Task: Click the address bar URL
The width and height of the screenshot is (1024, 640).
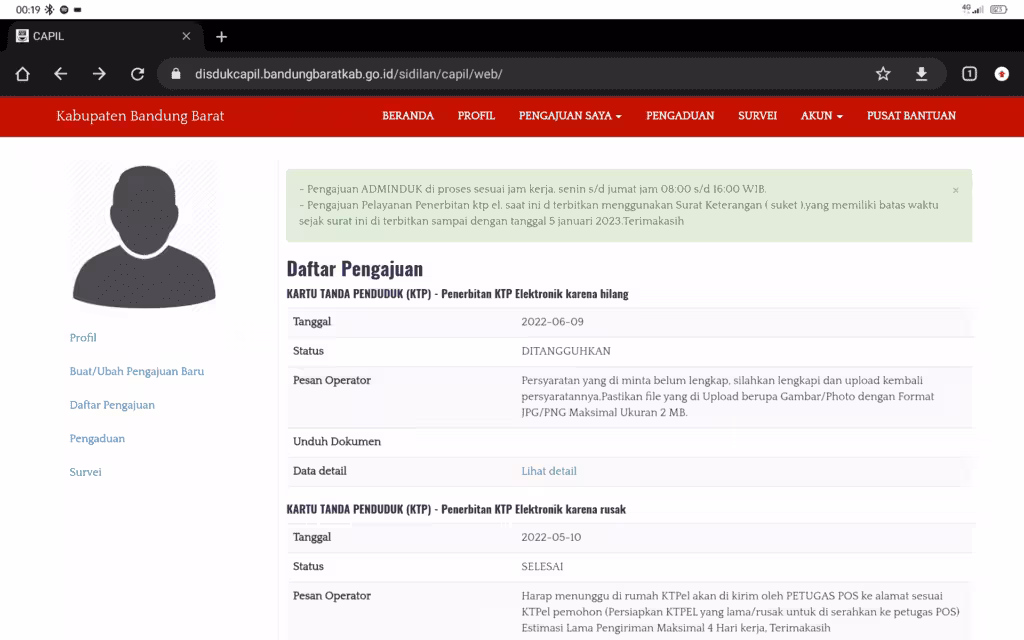Action: coord(348,74)
